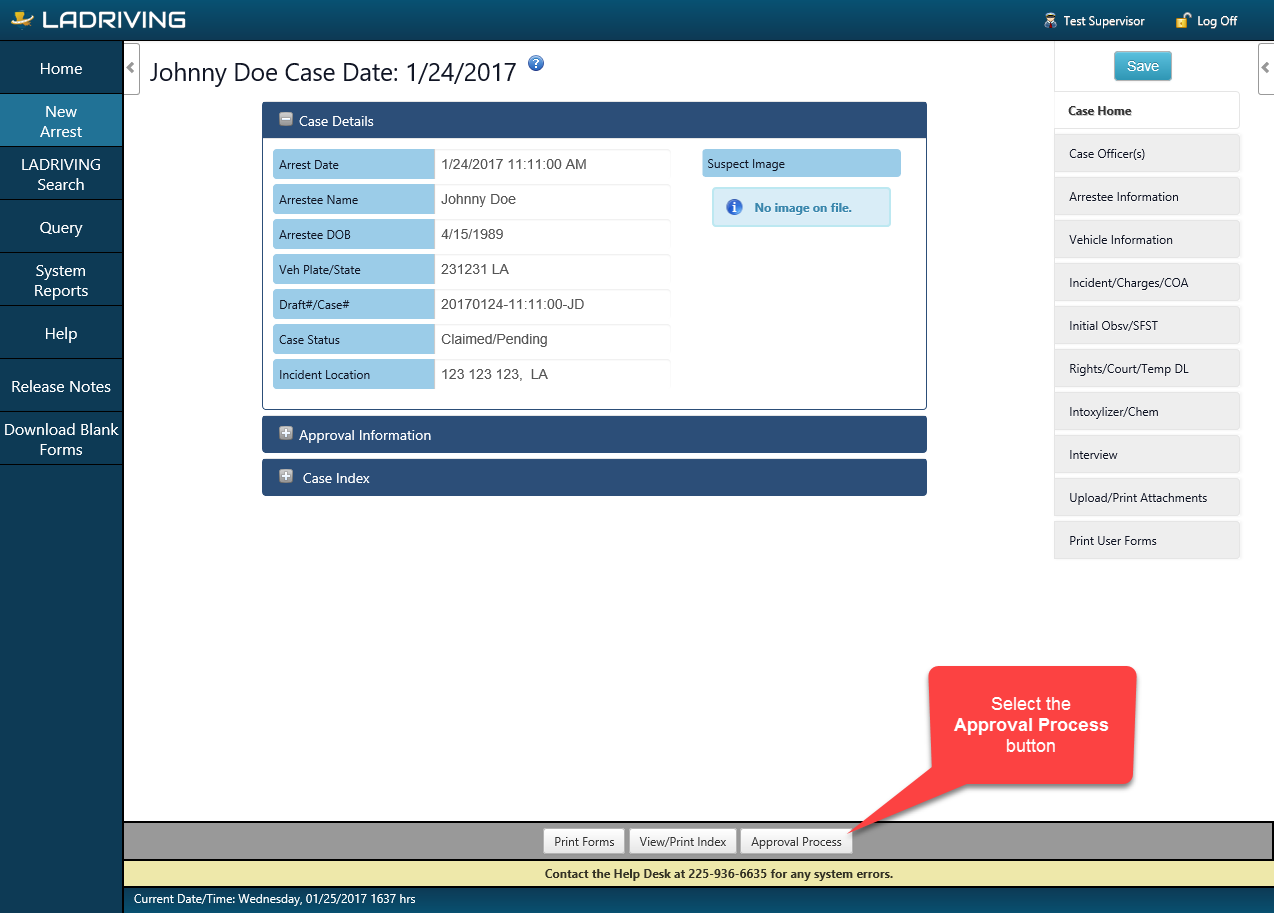Collapse the right panel arrow handle
Screen dimensions: 1274x913
(x=1265, y=68)
